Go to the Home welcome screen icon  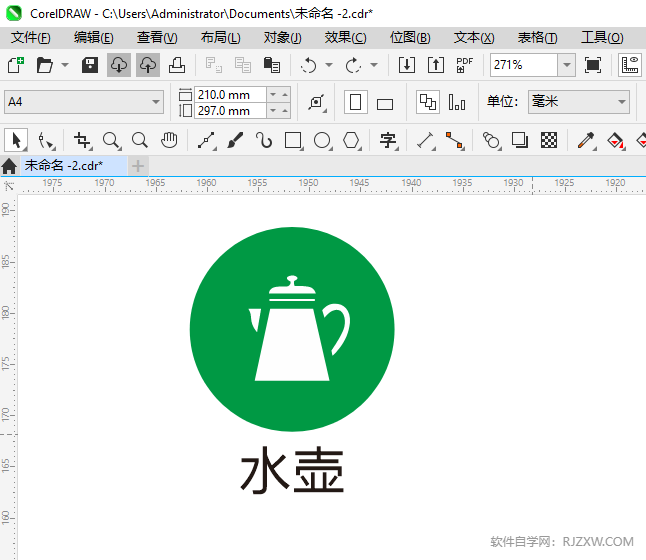tap(9, 166)
